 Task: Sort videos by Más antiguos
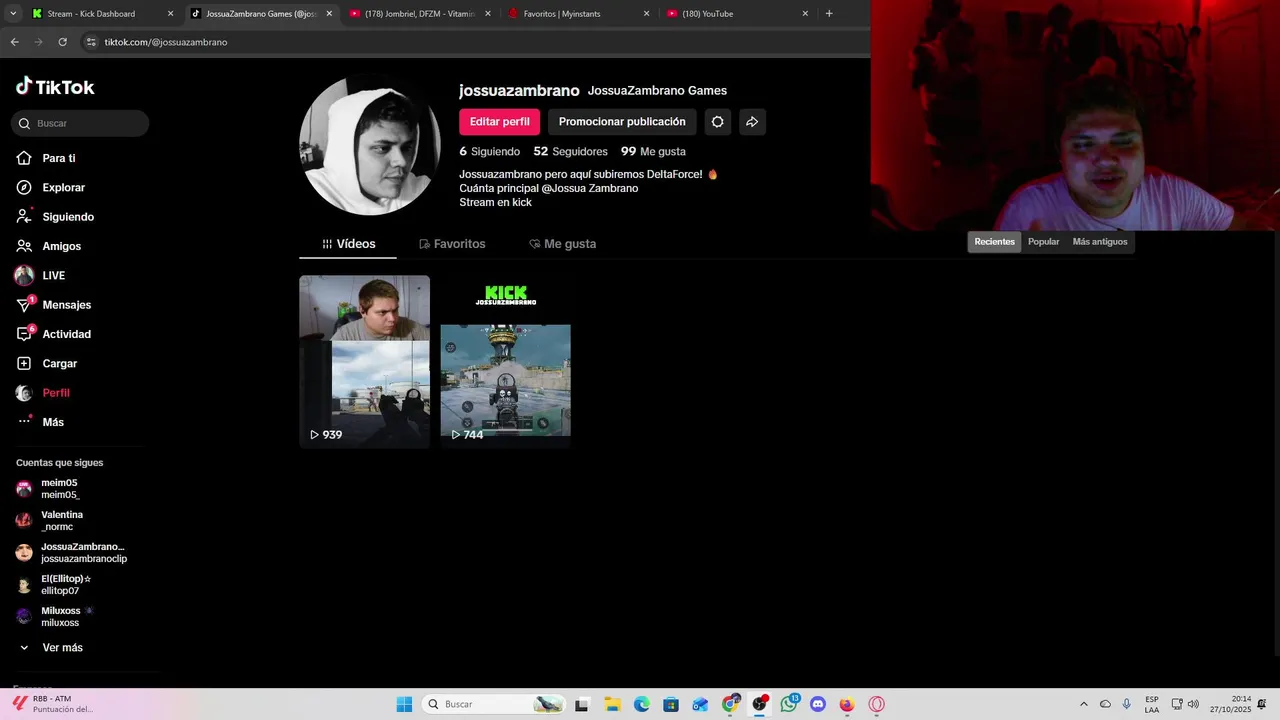pos(1099,242)
